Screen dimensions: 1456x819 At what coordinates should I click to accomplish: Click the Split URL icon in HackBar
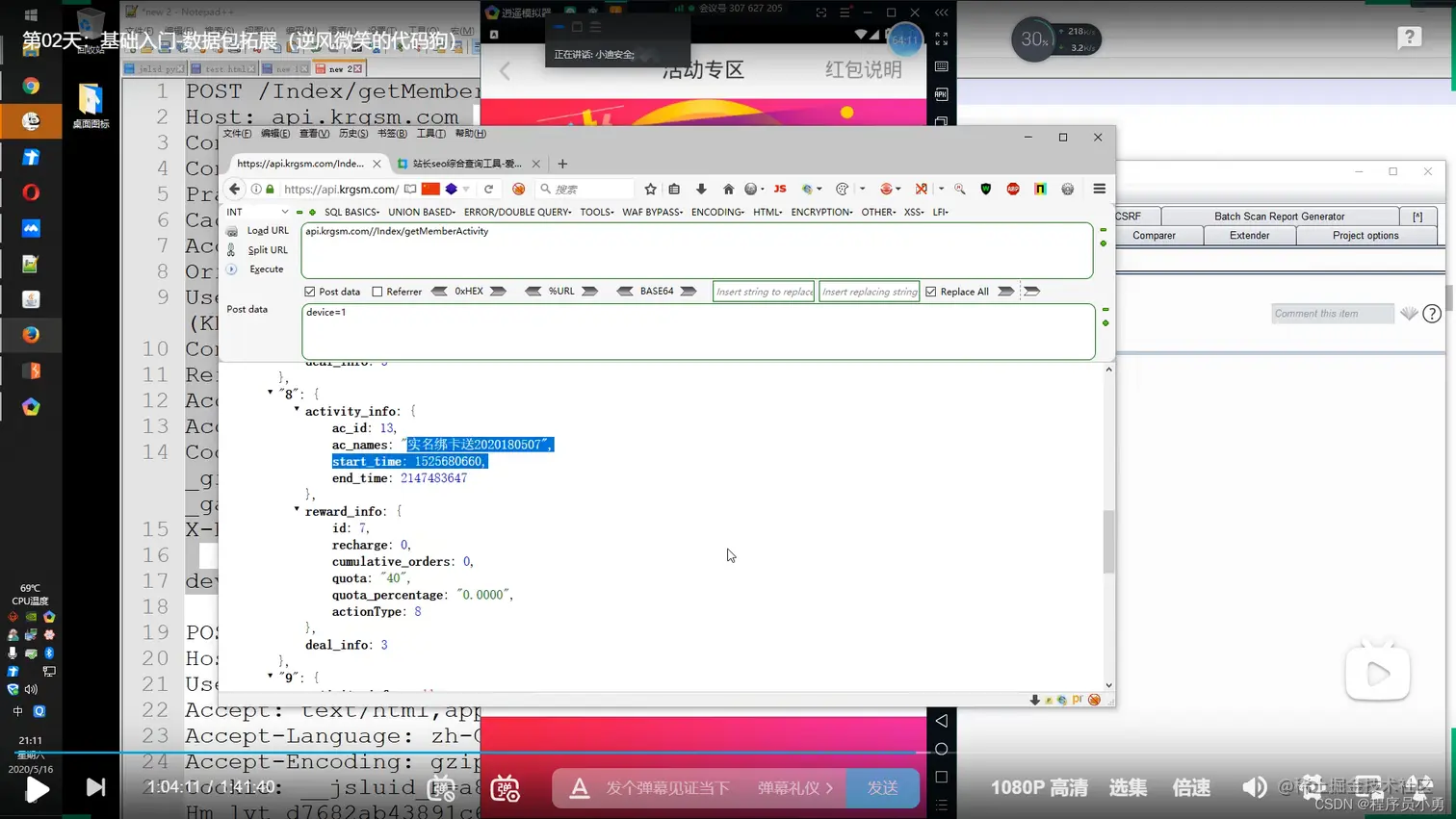[232, 250]
